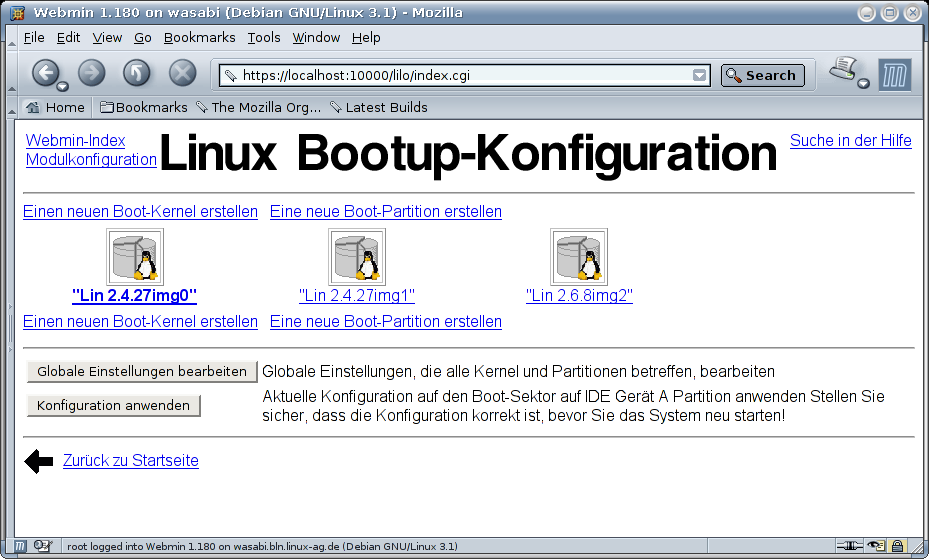Open the View menu
This screenshot has width=929, height=559.
107,37
